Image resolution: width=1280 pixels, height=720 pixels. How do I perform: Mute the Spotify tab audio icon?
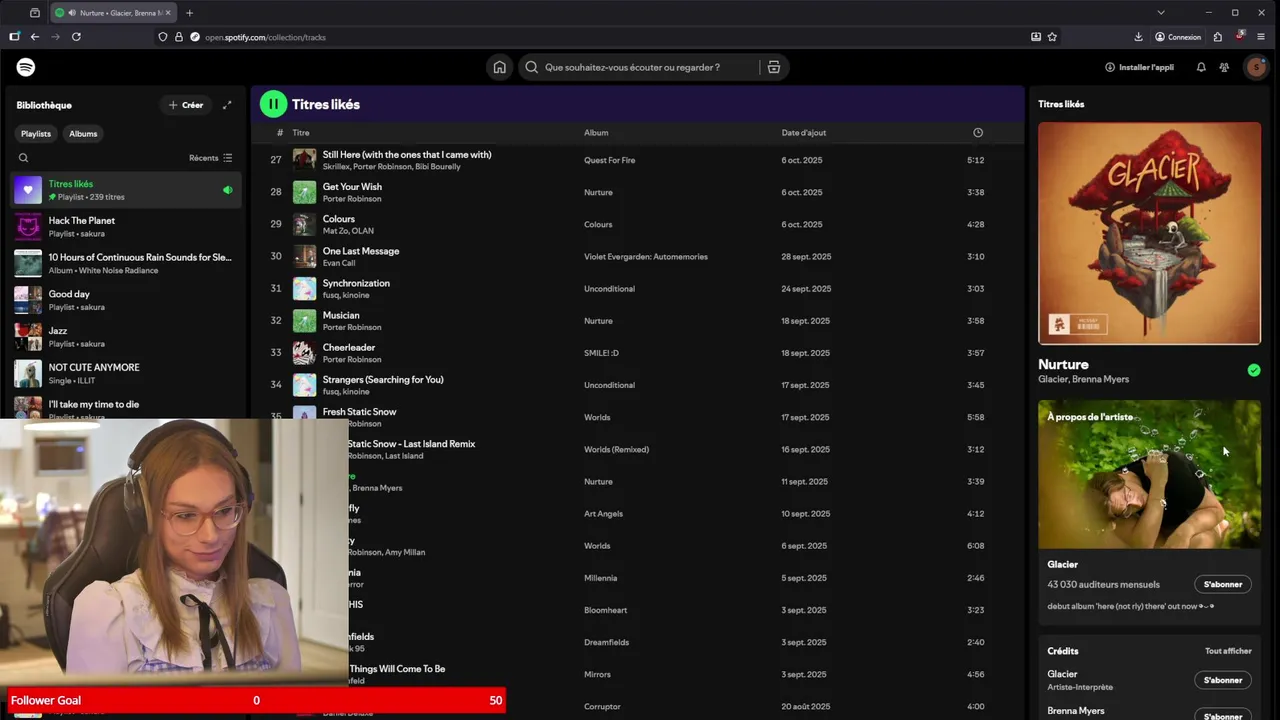pos(72,13)
